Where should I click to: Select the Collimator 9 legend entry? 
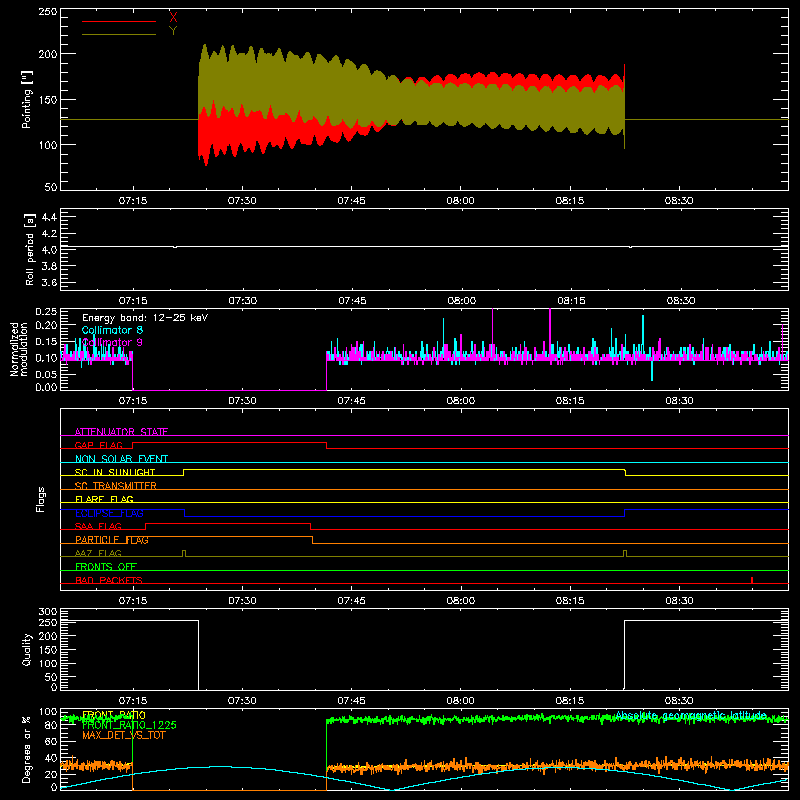coord(112,342)
